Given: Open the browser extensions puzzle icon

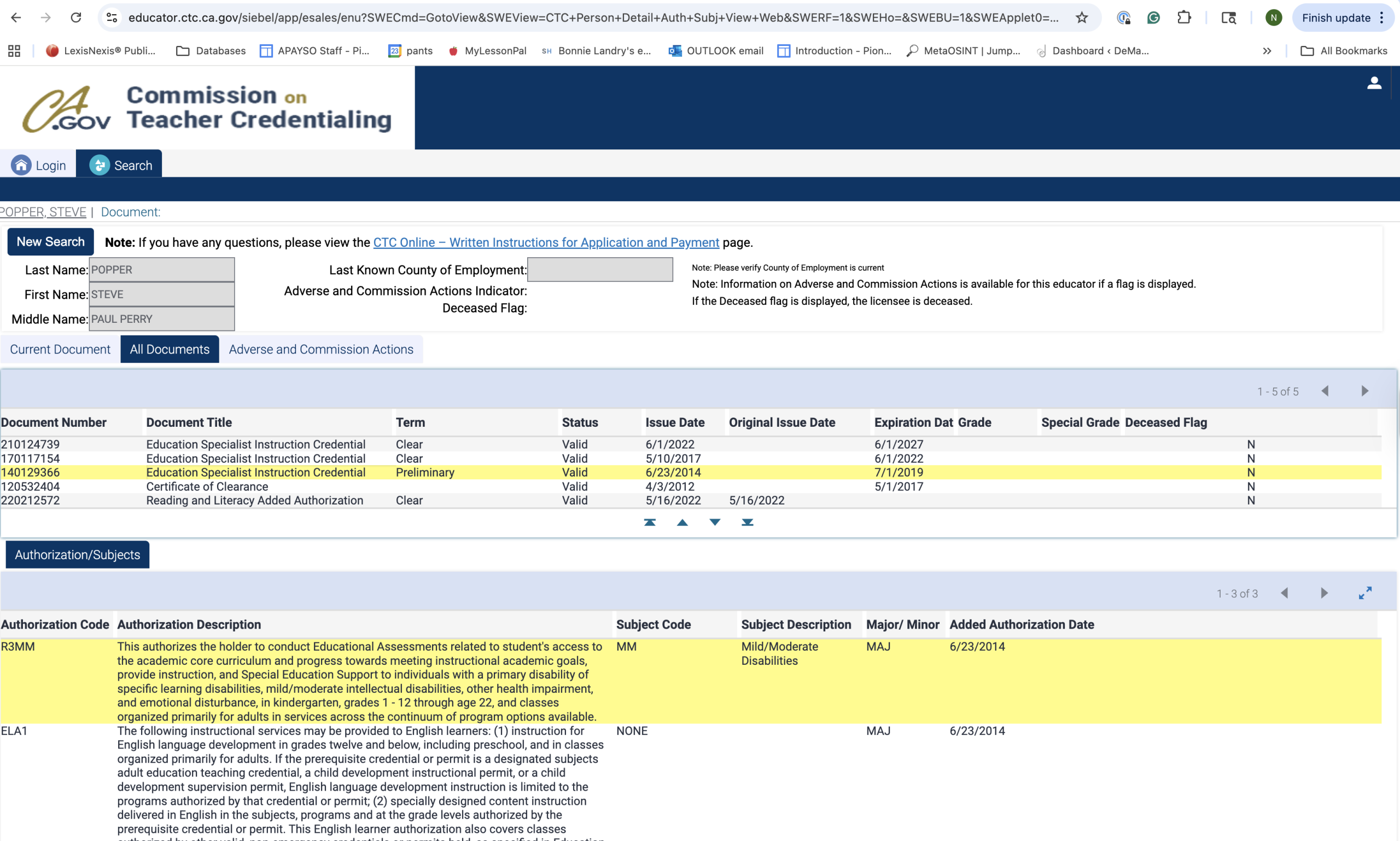Looking at the screenshot, I should coord(1183,18).
